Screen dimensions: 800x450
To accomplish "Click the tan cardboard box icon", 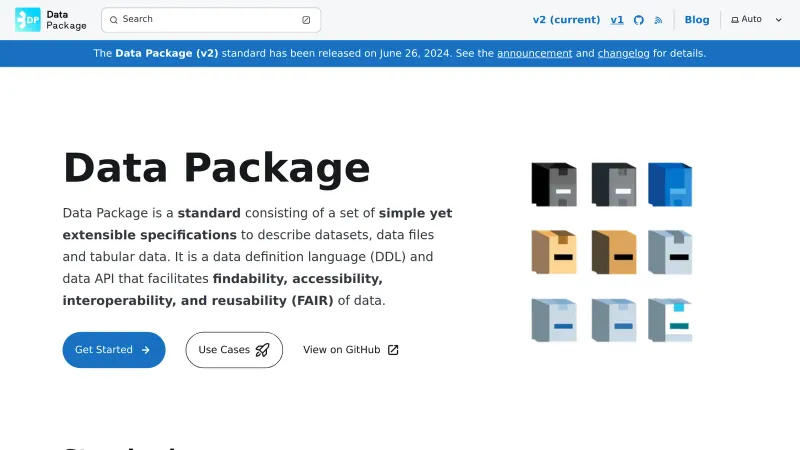I will tap(554, 252).
